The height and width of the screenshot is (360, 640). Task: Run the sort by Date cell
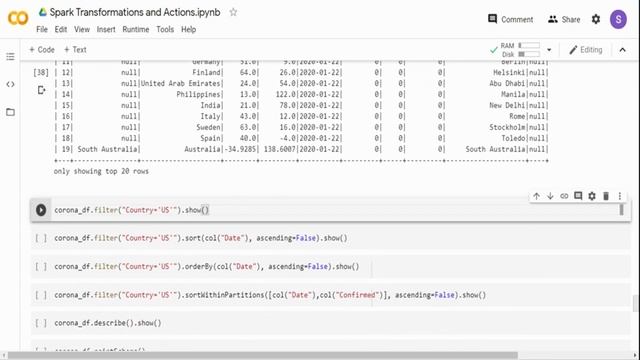tap(41, 238)
